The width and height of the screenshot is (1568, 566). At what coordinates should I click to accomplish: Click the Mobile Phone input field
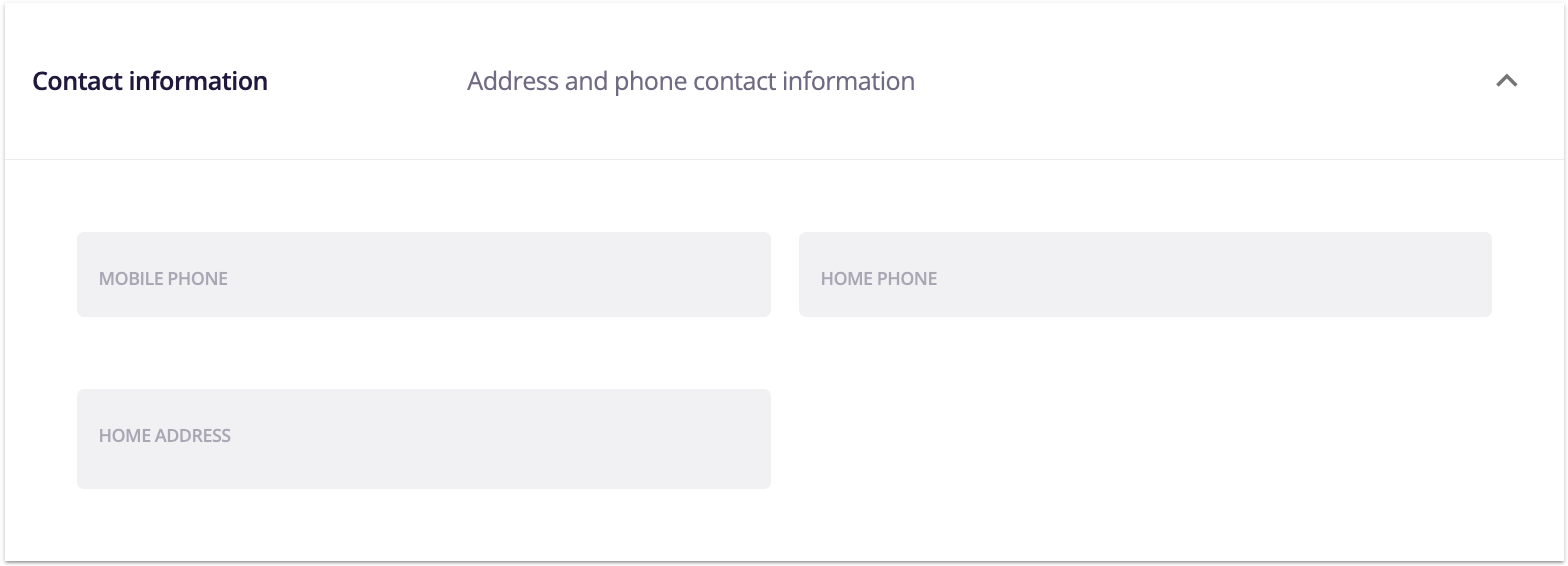coord(423,275)
